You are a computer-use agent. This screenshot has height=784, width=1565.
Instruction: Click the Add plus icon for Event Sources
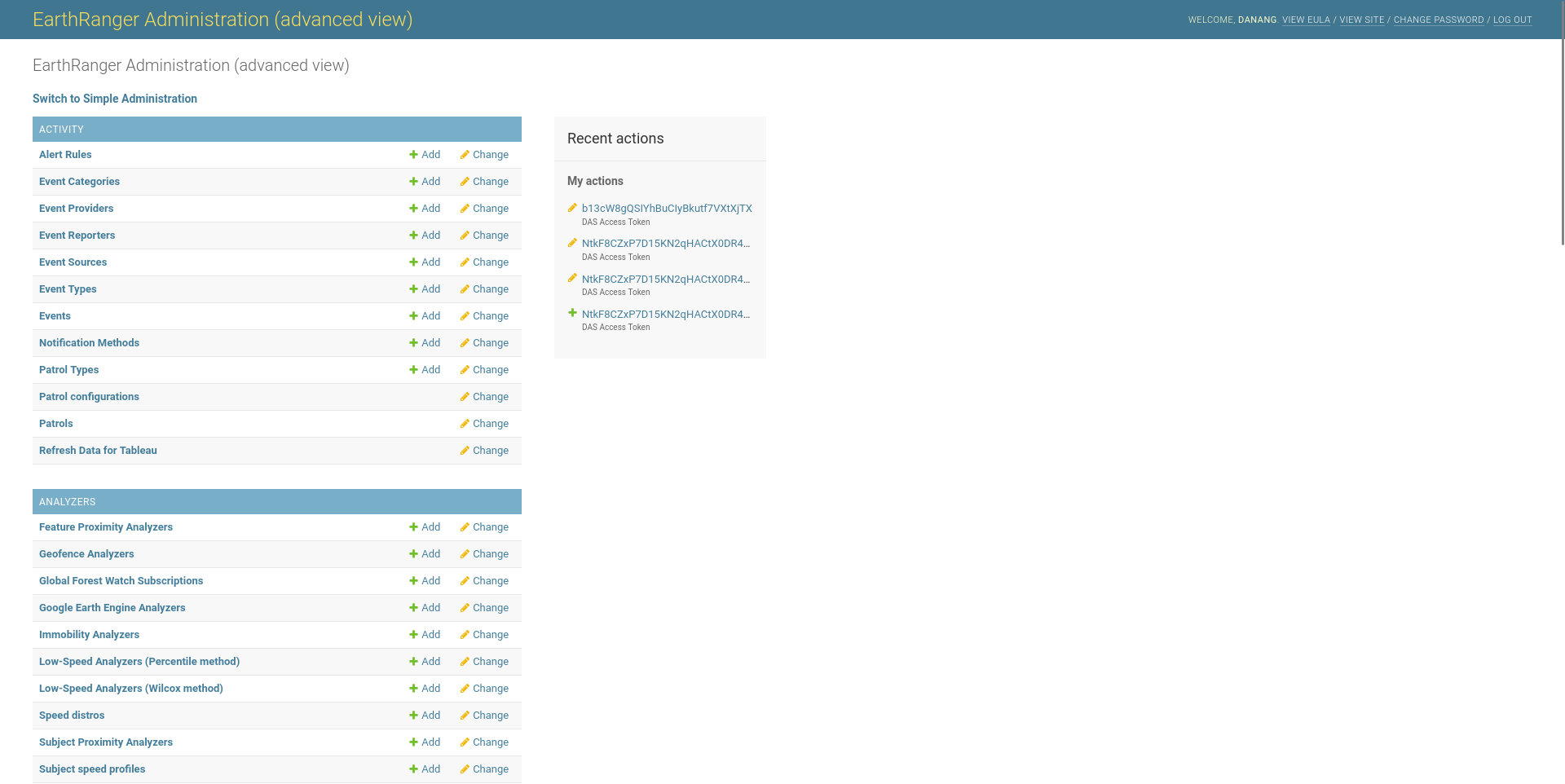coord(413,262)
